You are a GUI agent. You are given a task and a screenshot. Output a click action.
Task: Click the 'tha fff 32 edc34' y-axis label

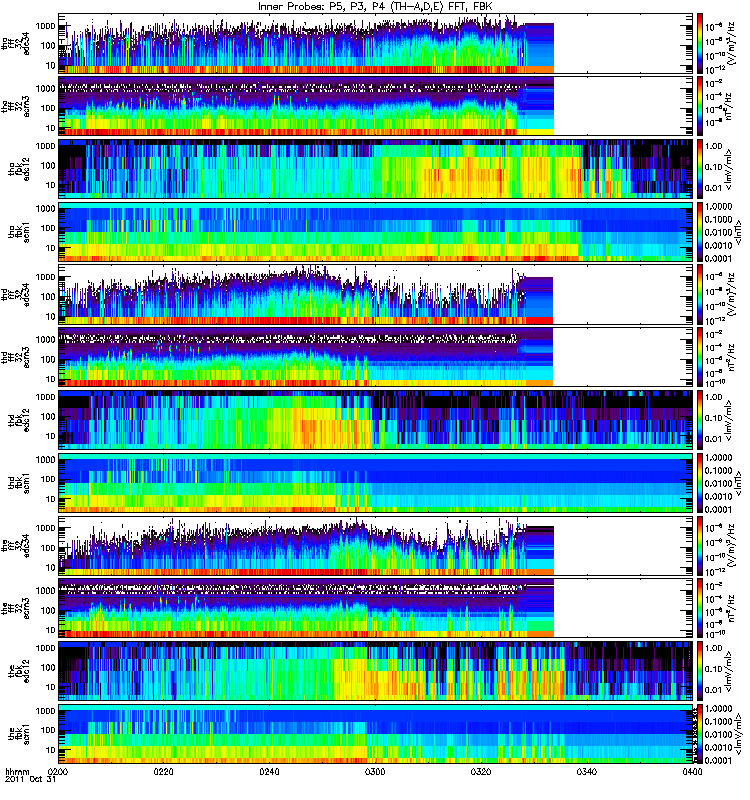[x=15, y=43]
